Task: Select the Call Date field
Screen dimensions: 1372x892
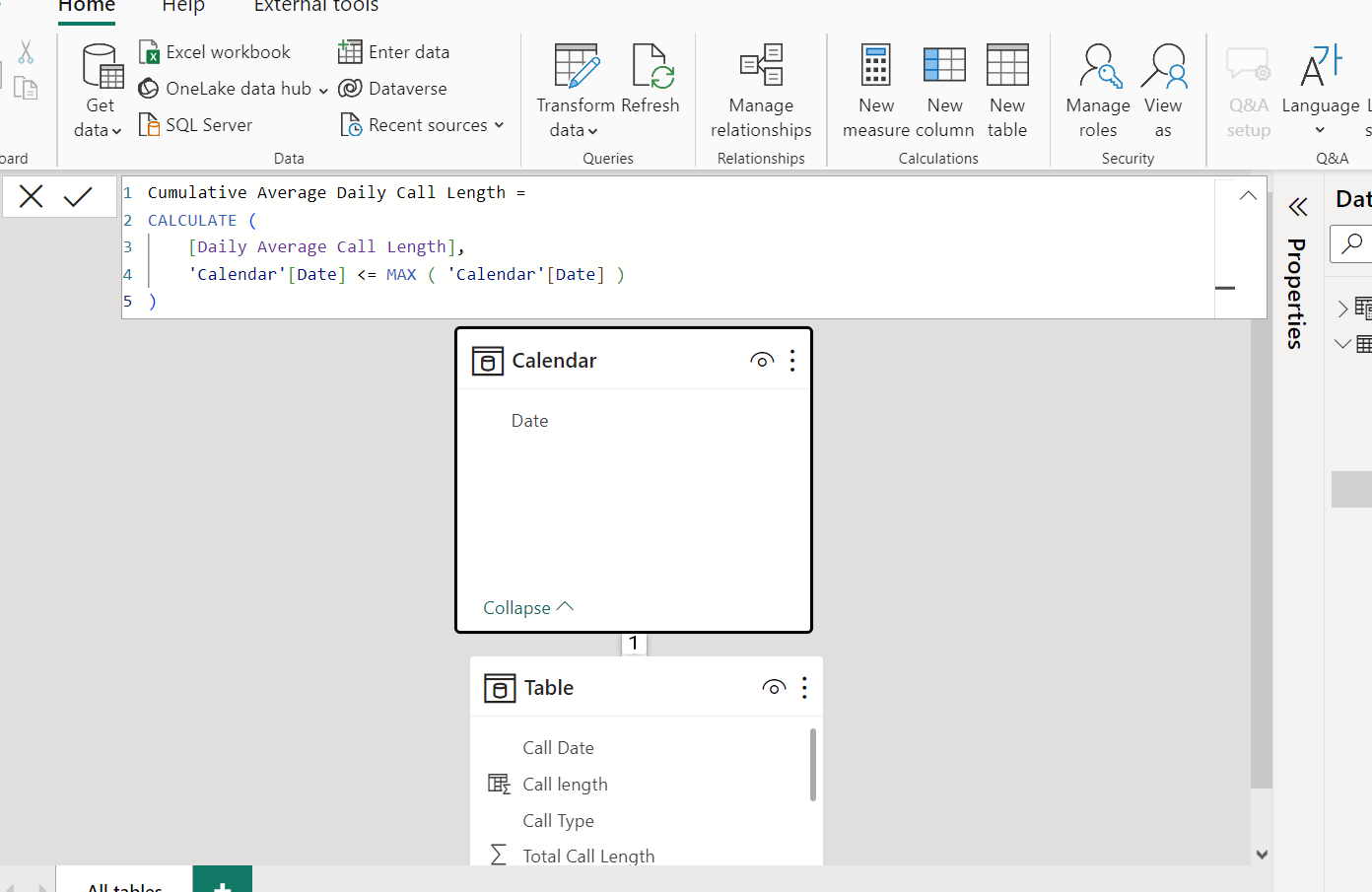Action: click(559, 748)
